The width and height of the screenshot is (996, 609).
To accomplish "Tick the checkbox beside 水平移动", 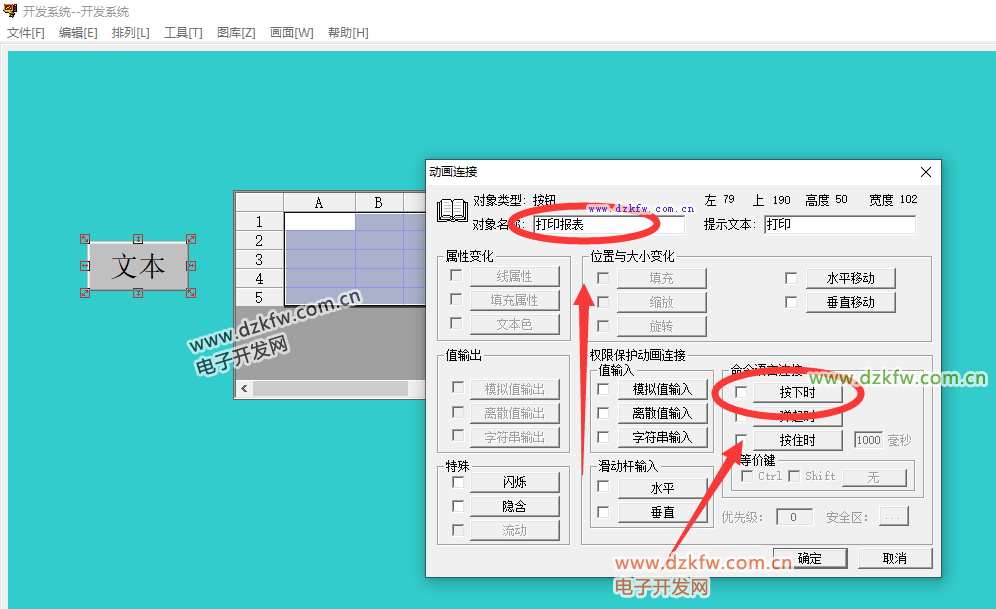I will [791, 278].
